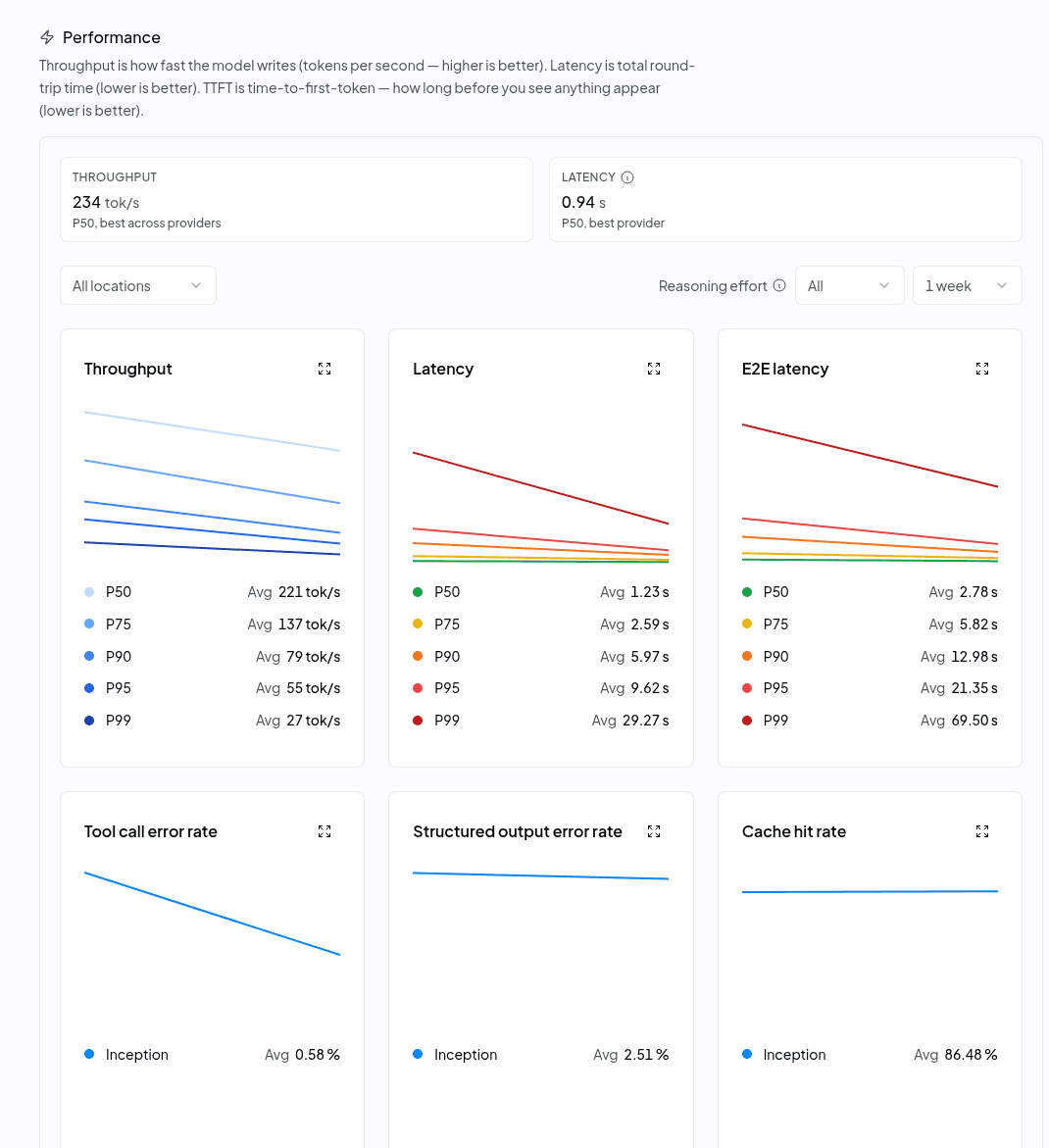Click the E2E latency chart title

point(784,369)
